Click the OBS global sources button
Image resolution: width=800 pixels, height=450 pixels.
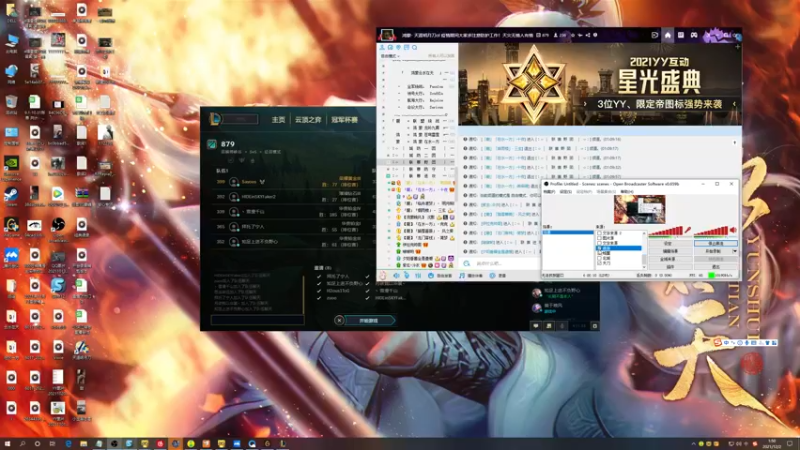pos(671,259)
